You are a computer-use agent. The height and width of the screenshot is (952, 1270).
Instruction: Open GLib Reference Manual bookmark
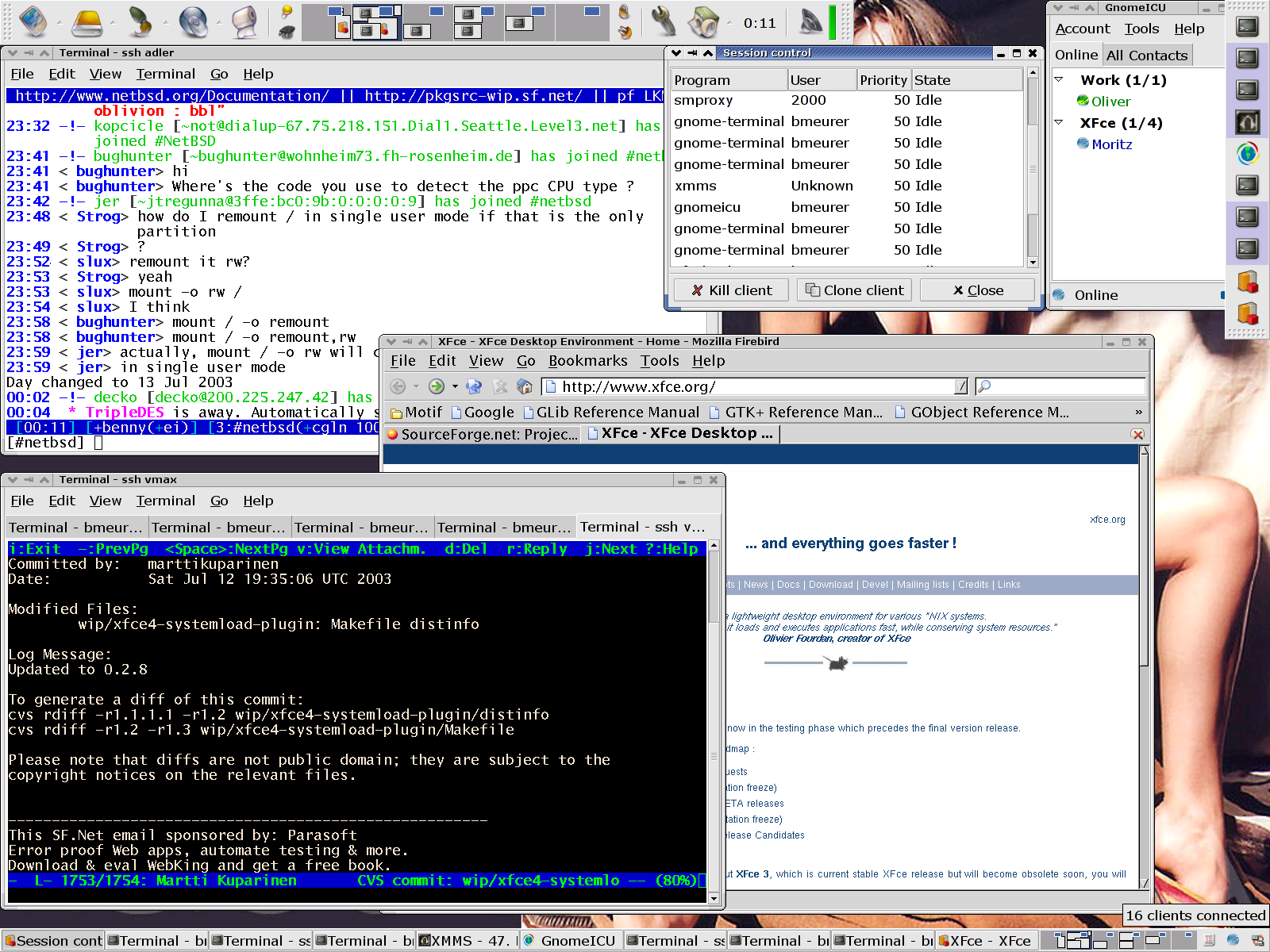[611, 413]
